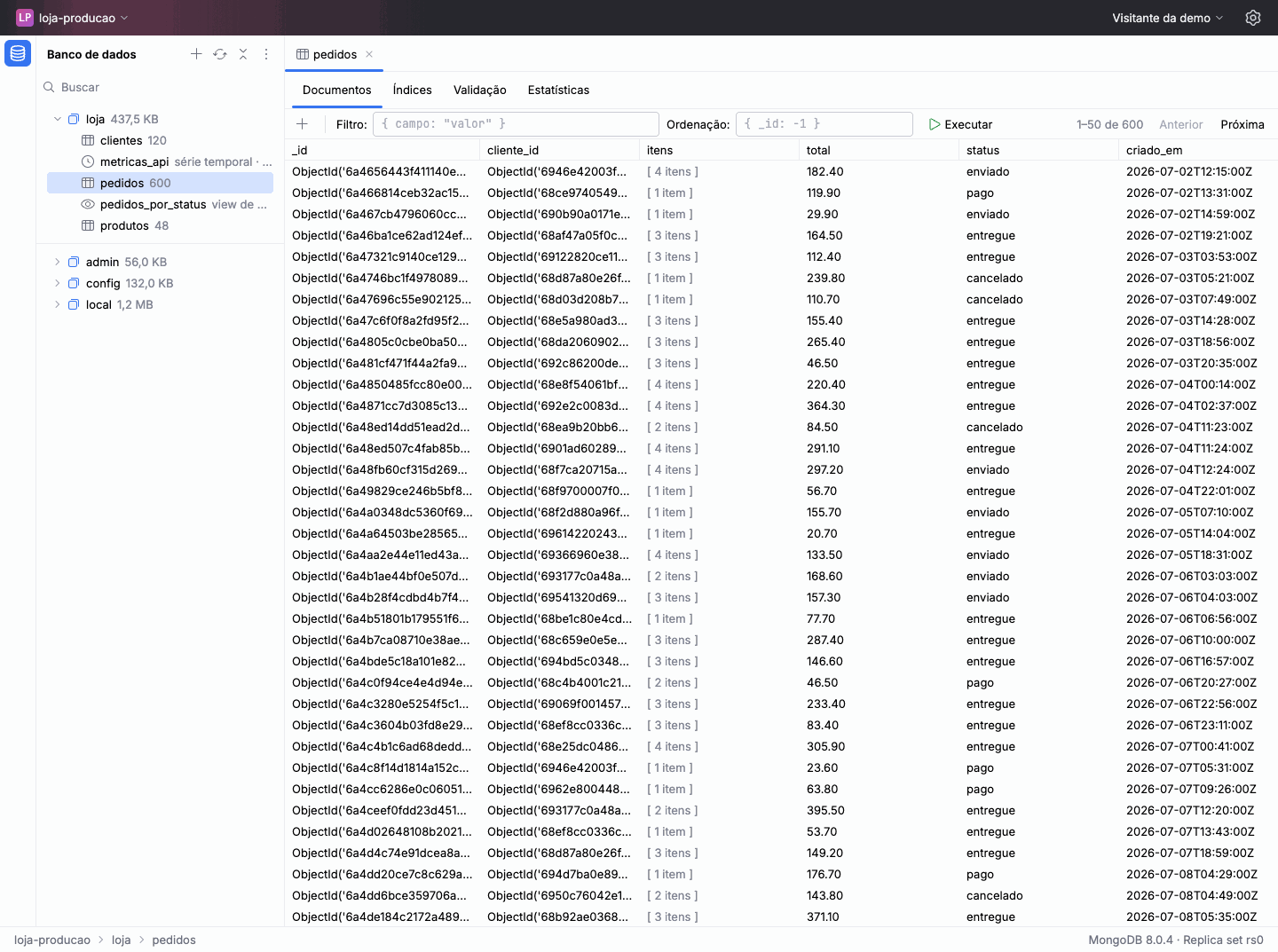Expand the local database

pos(58,304)
